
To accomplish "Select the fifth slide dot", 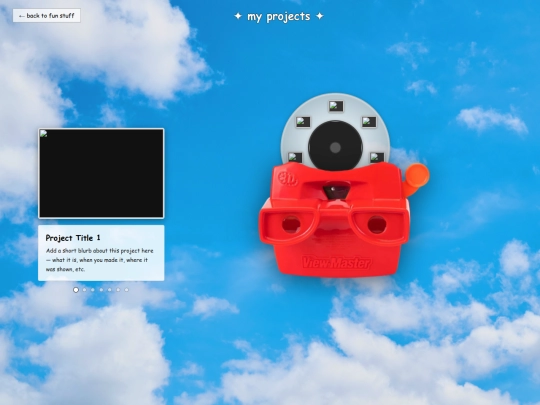I will click(110, 290).
